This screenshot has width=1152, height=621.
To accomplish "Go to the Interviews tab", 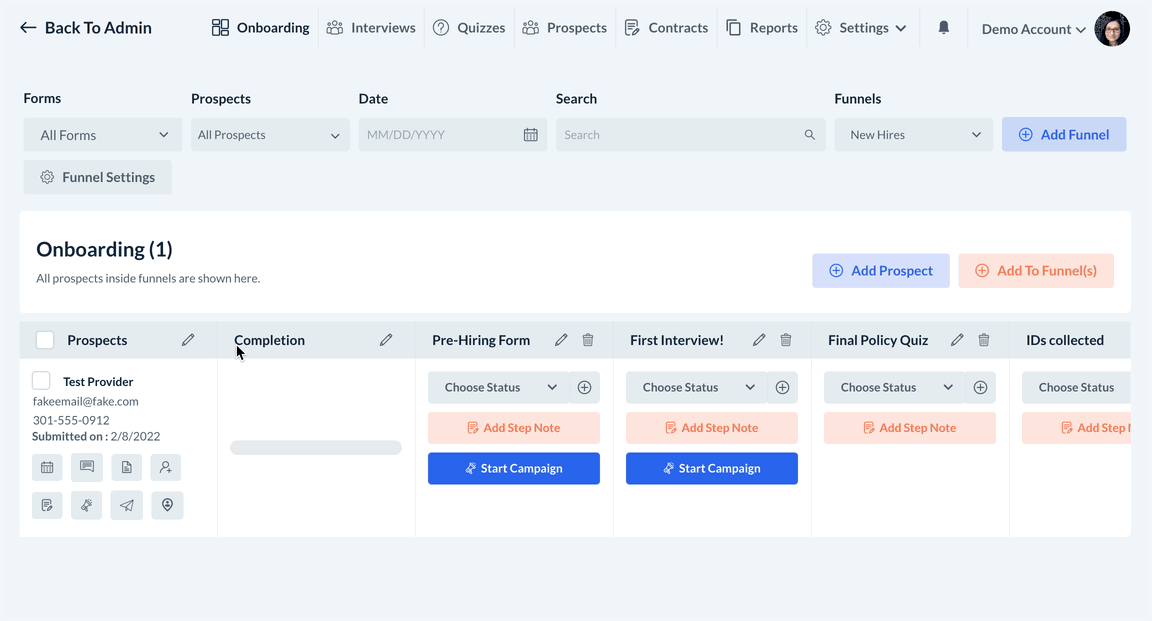I will point(371,28).
